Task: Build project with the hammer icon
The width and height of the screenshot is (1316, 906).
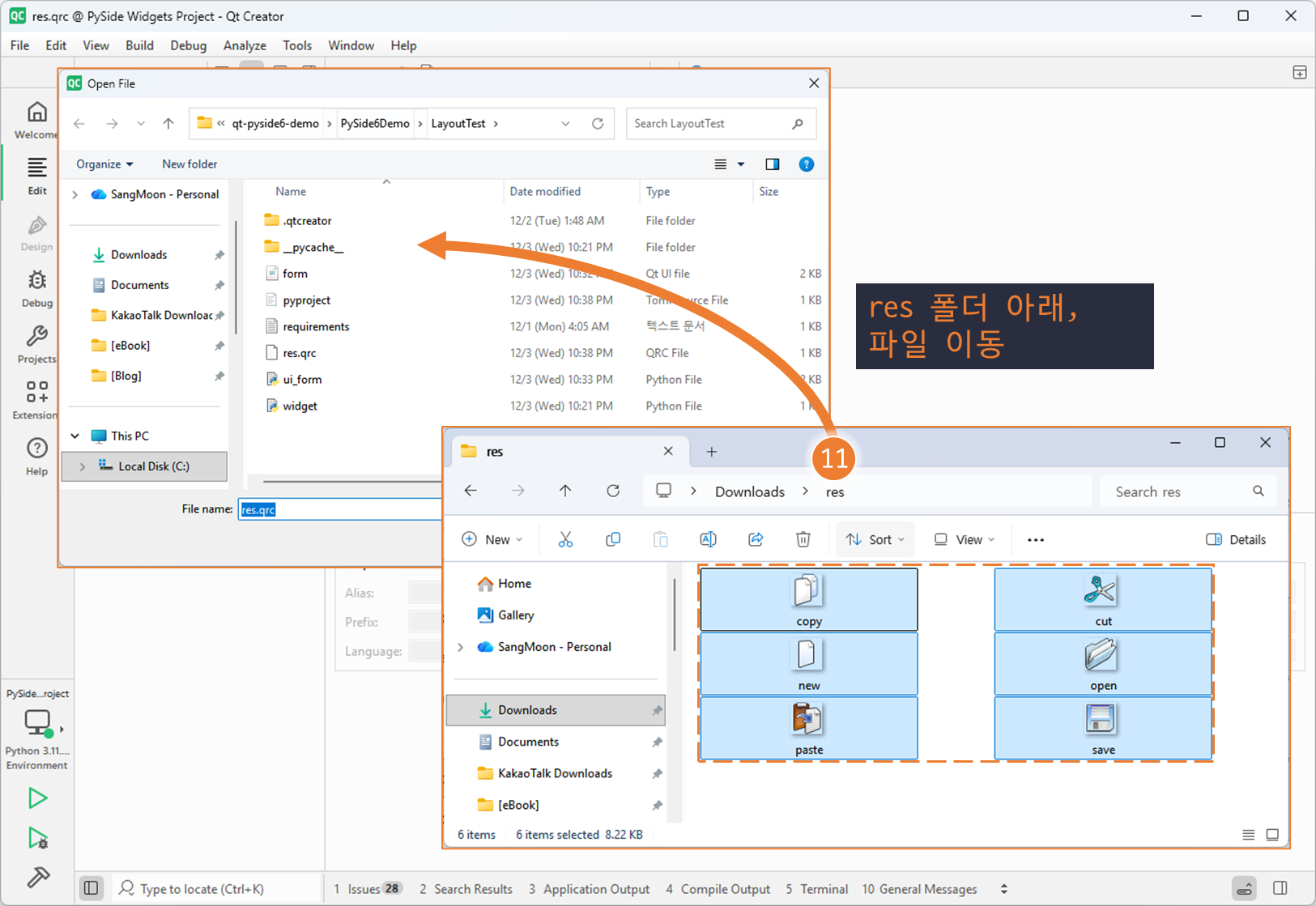Action: click(x=38, y=877)
